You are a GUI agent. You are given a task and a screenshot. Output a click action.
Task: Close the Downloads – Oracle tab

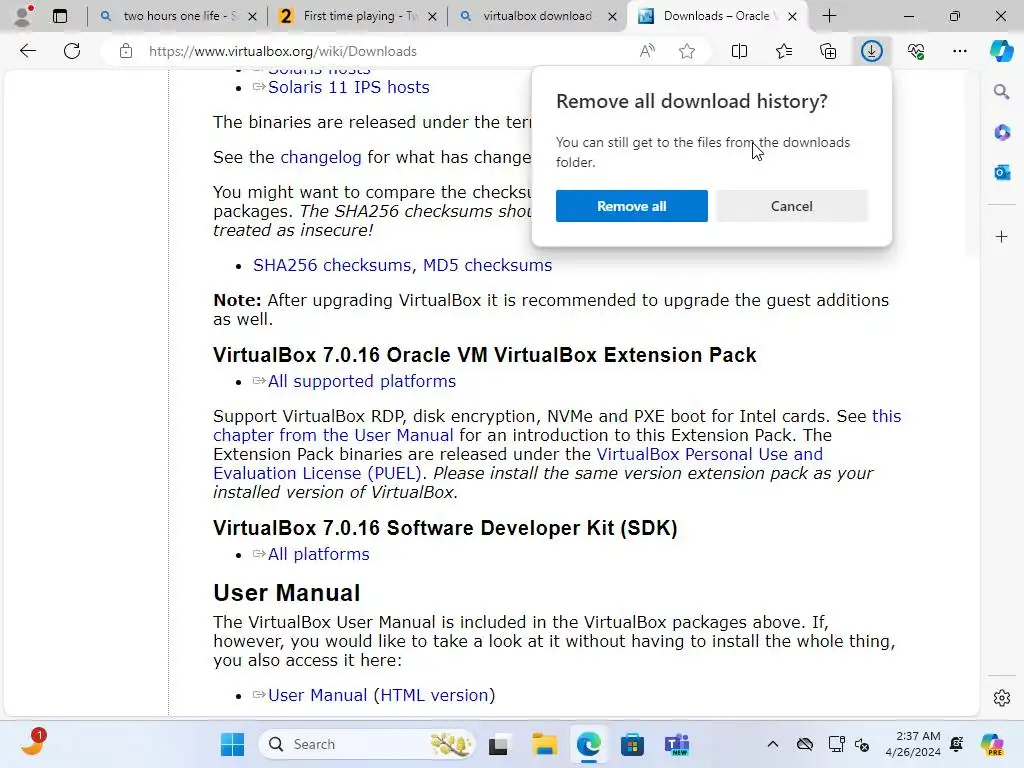(792, 16)
